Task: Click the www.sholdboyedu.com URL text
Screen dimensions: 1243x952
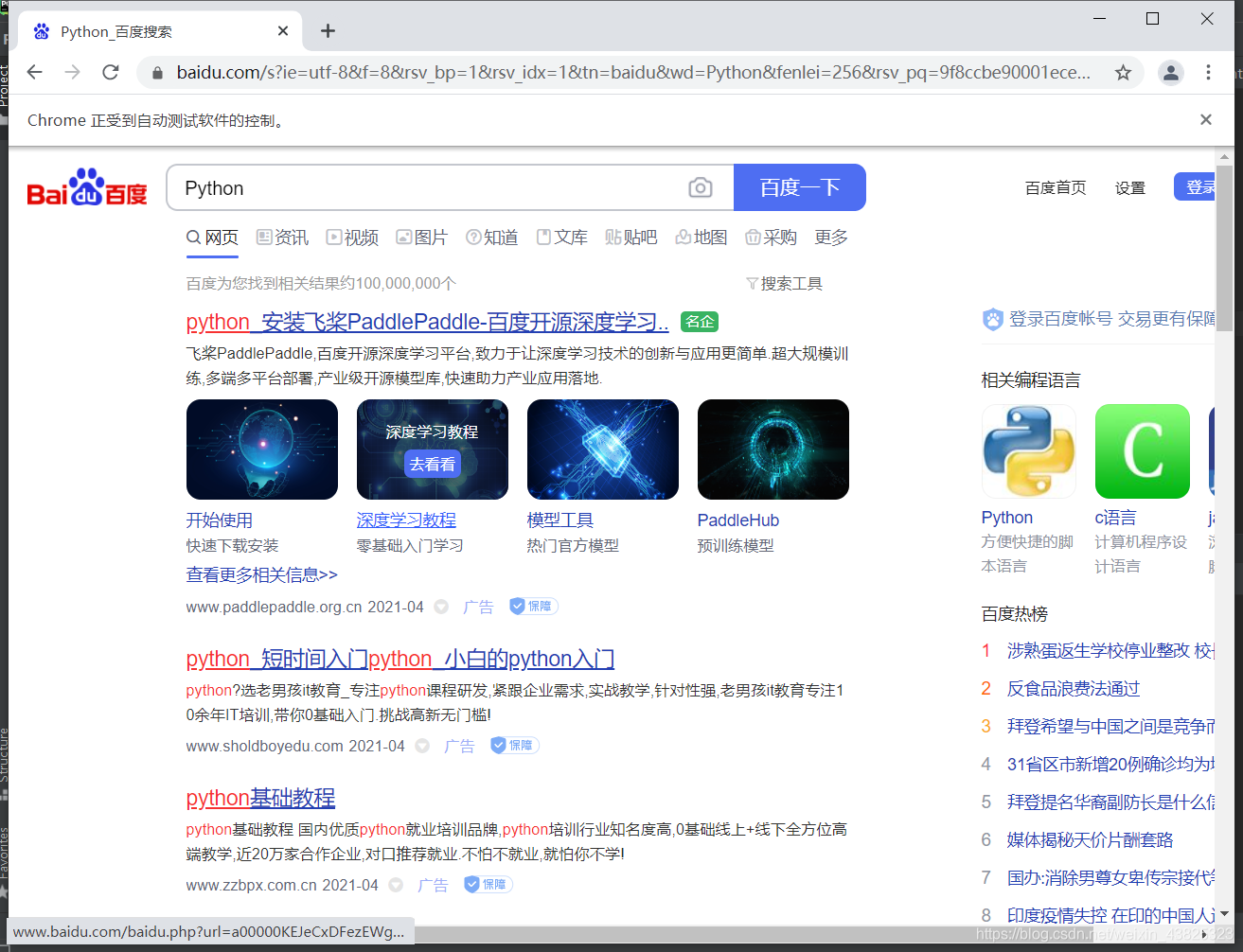Action: click(265, 746)
